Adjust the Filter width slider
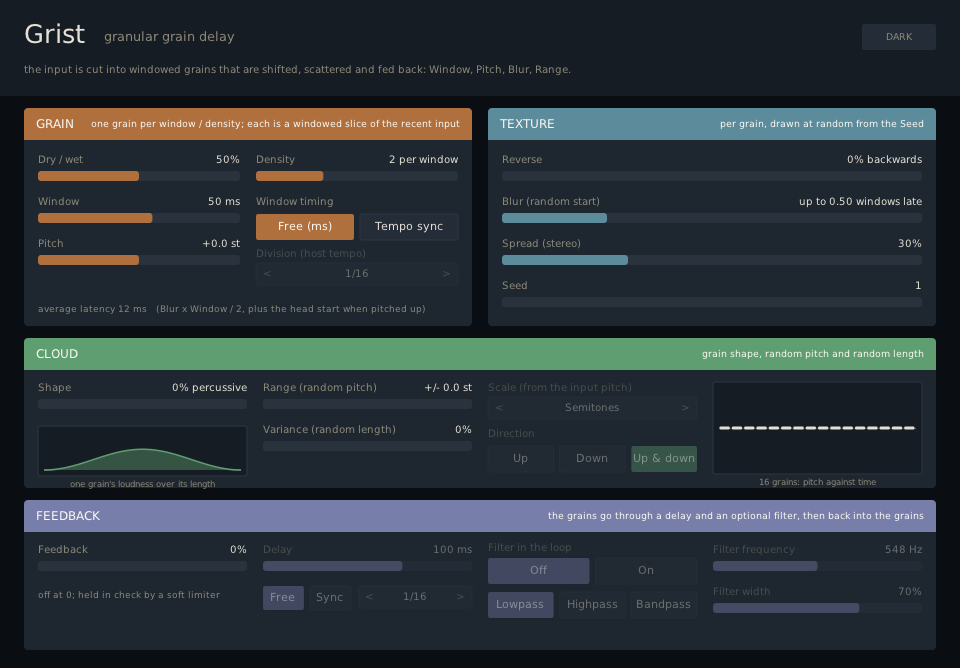This screenshot has width=960, height=668. (817, 608)
